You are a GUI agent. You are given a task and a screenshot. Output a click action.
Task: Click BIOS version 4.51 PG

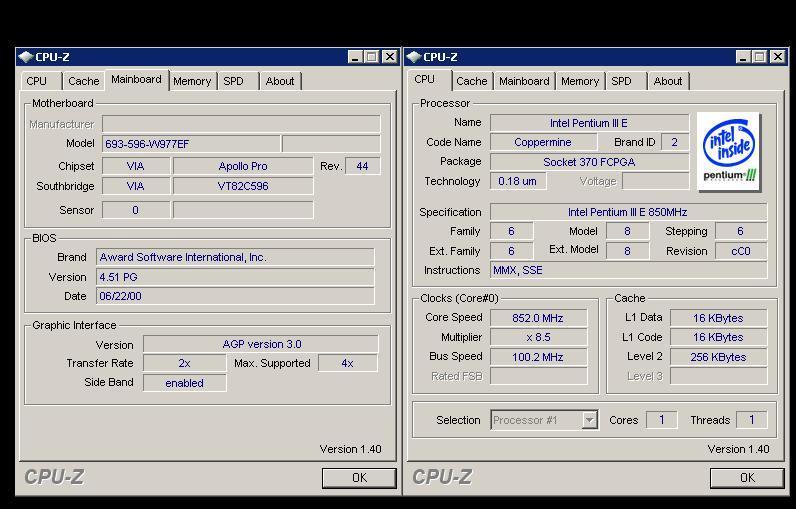pos(235,277)
